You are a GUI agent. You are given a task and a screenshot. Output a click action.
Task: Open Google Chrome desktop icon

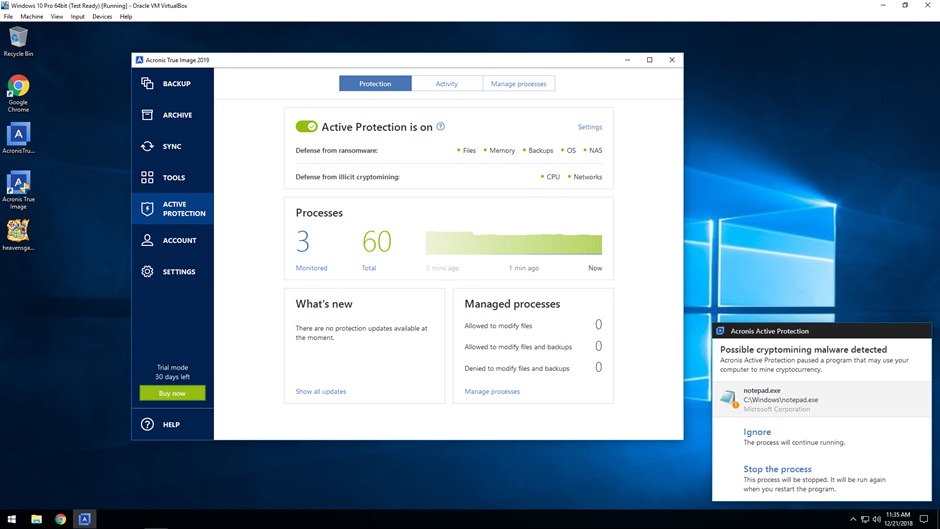(18, 94)
